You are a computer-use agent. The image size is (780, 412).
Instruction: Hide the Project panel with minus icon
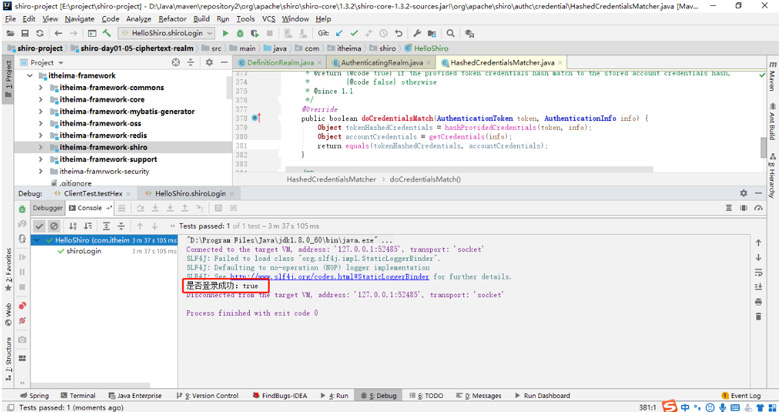coord(224,62)
